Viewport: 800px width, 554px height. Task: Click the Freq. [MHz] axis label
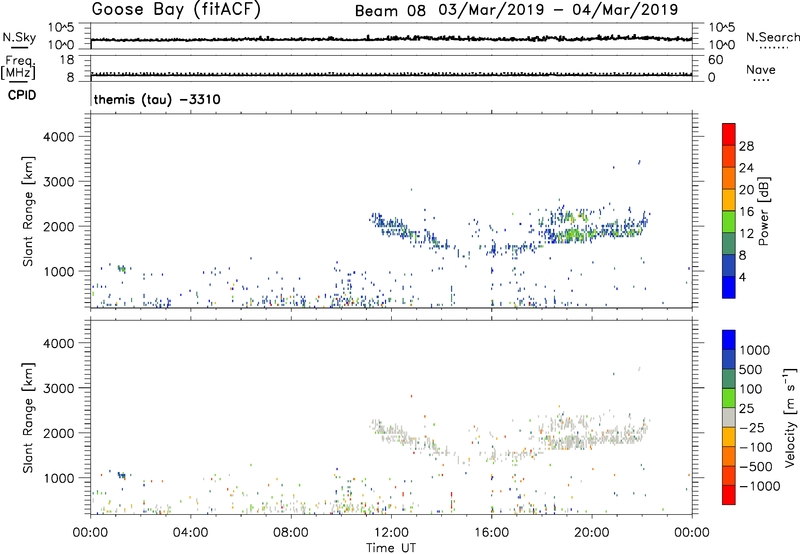[18, 67]
